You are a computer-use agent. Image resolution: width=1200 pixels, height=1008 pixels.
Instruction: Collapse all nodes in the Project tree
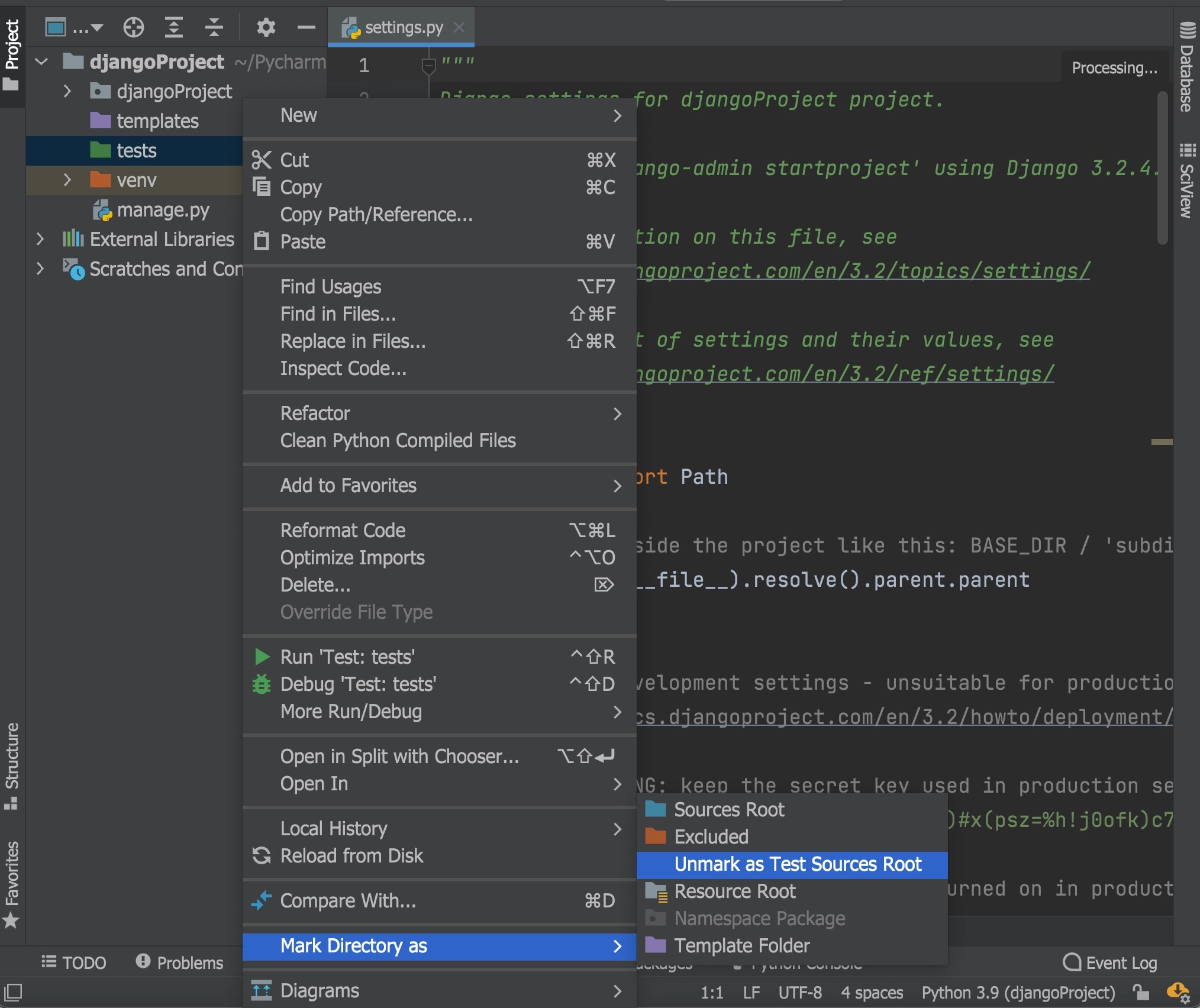(214, 27)
